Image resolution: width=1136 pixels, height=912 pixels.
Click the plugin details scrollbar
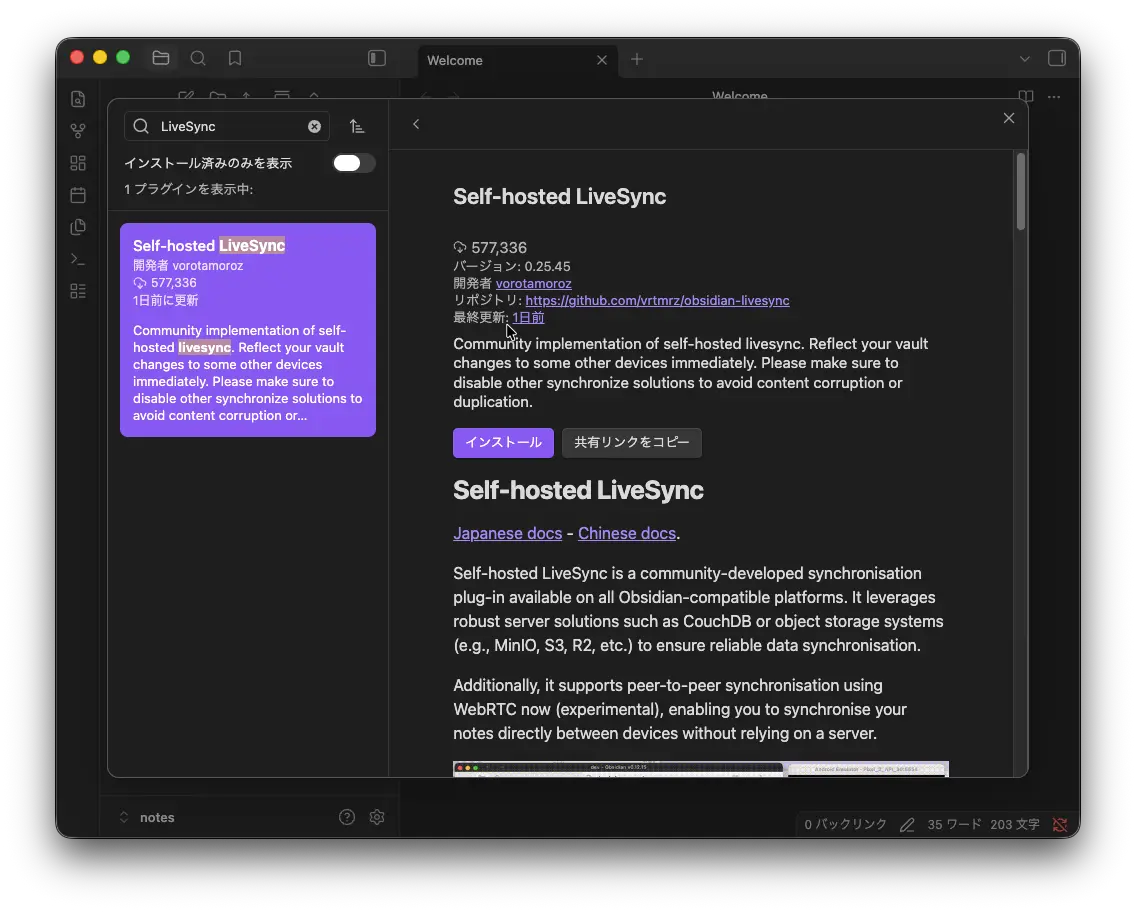pyautogui.click(x=1021, y=192)
